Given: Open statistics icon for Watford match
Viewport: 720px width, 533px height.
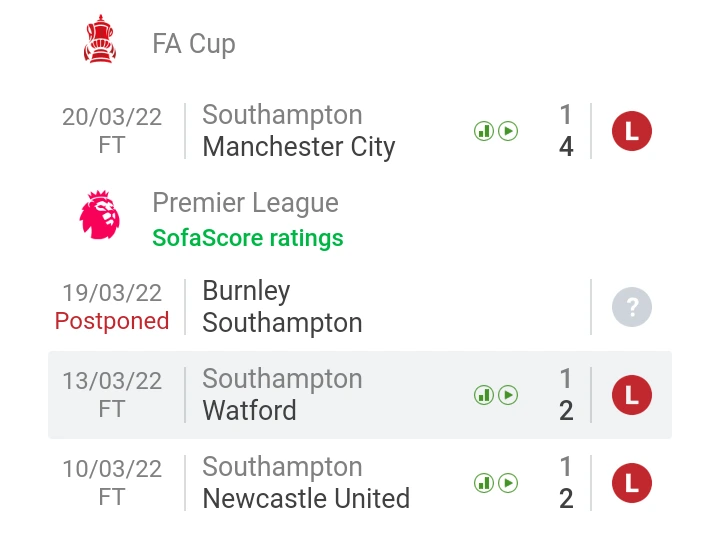Looking at the screenshot, I should (x=484, y=395).
